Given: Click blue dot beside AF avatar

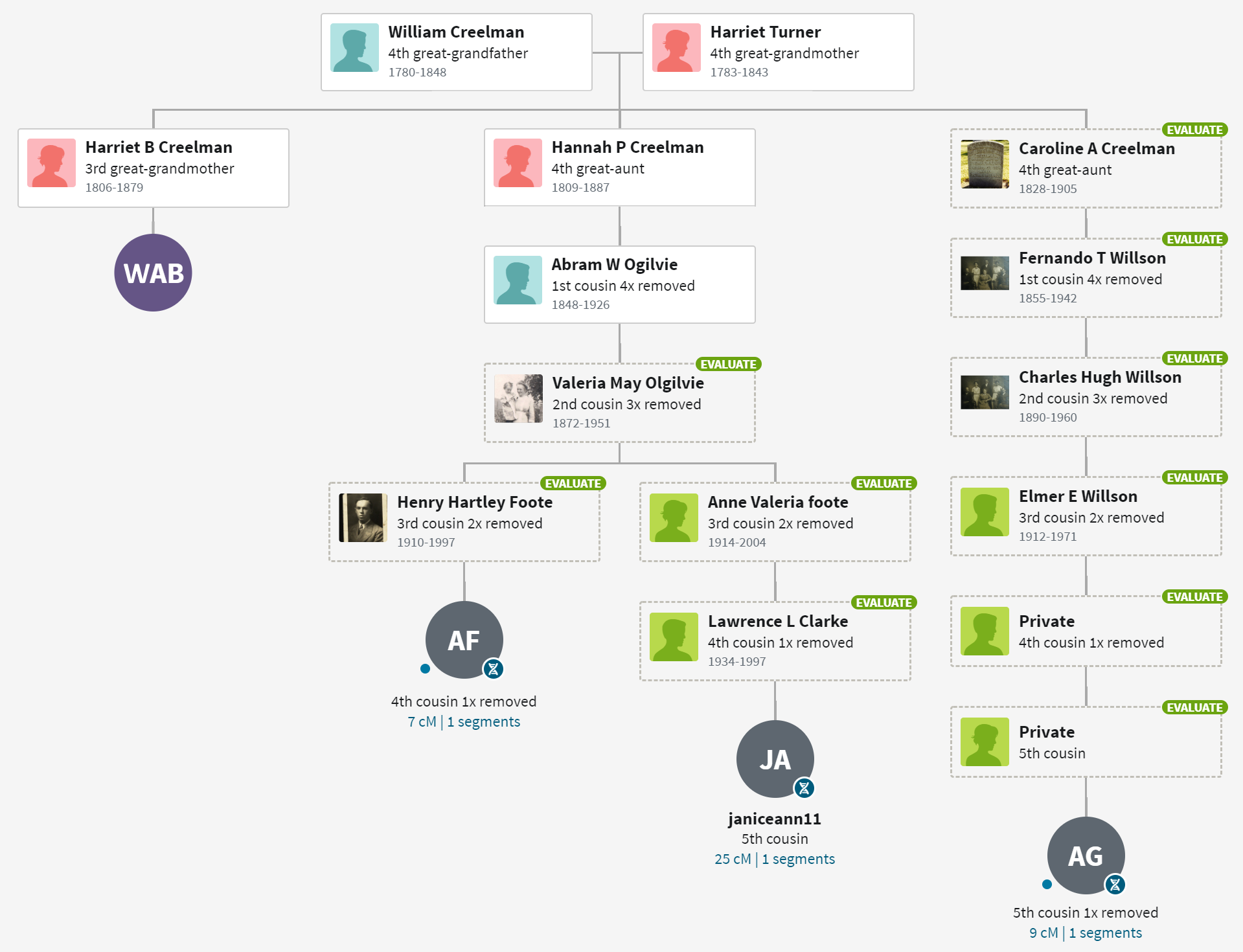Looking at the screenshot, I should (425, 669).
